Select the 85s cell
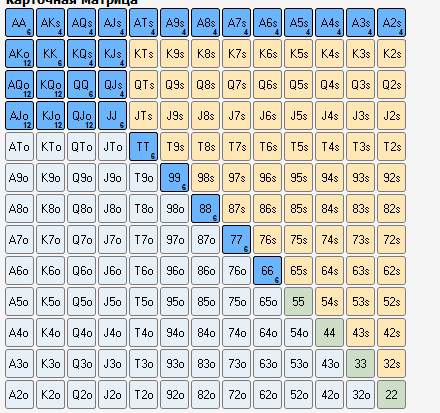 [x=298, y=209]
